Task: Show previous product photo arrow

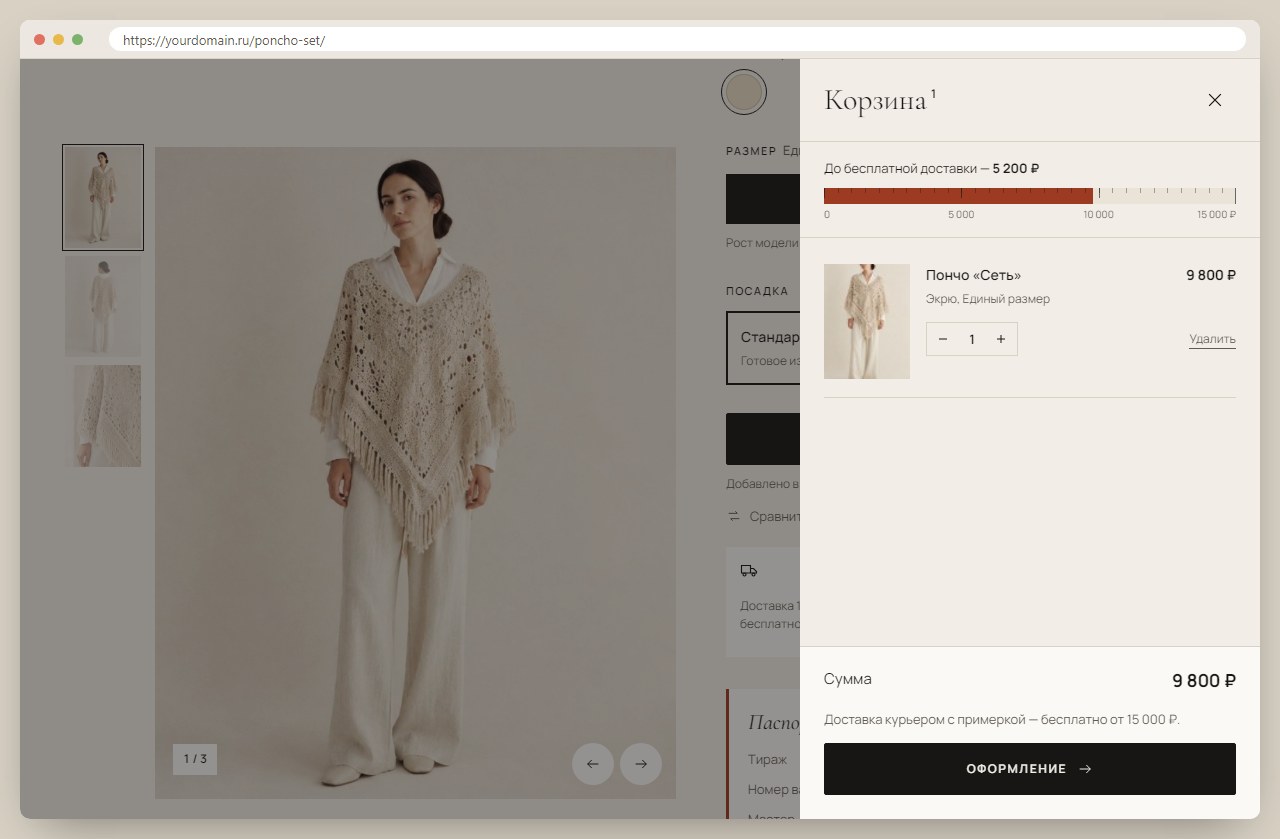Action: point(593,764)
